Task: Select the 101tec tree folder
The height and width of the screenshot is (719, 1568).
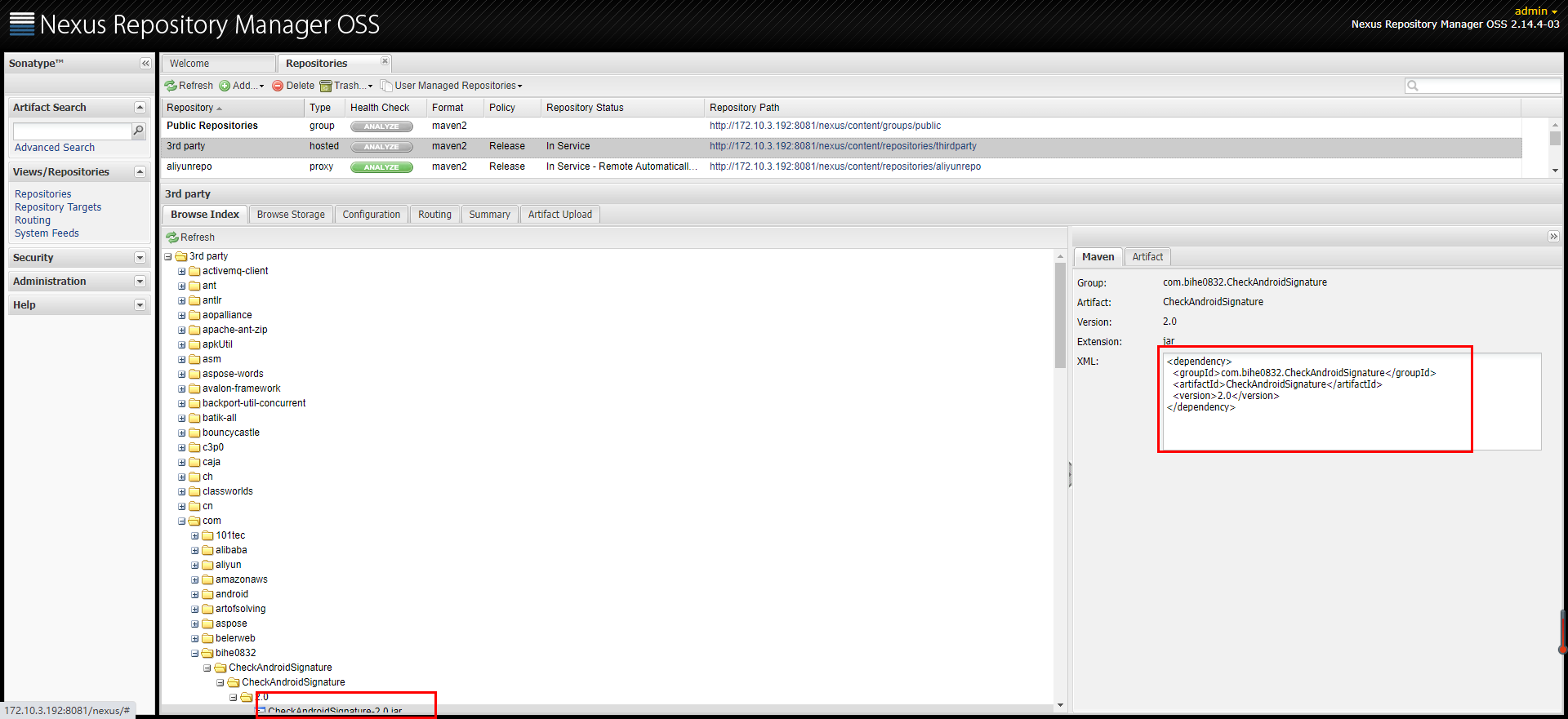Action: tap(230, 536)
